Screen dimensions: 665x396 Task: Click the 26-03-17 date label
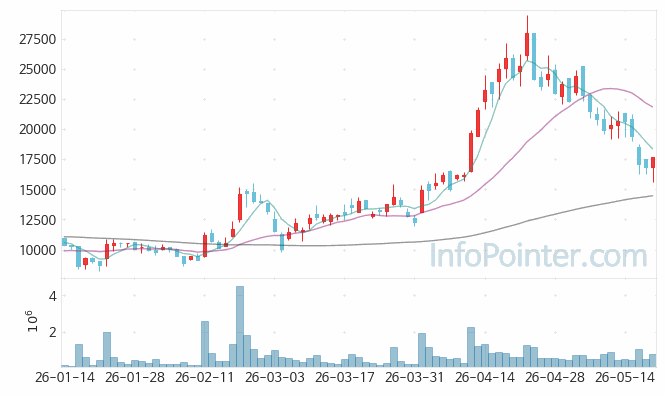[x=345, y=377]
